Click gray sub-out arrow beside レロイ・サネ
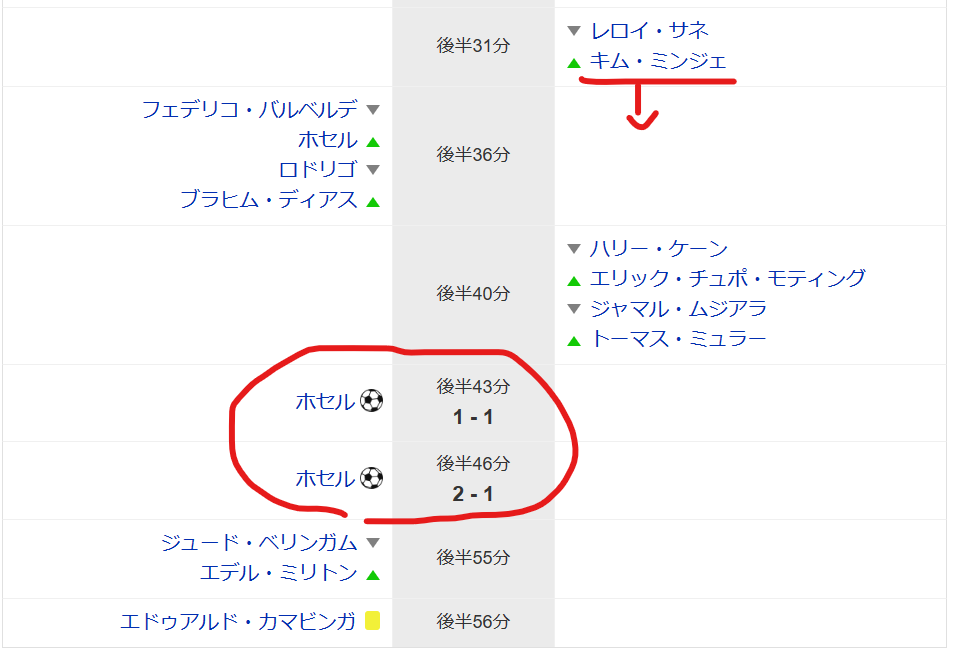This screenshot has width=958, height=658. pyautogui.click(x=573, y=31)
